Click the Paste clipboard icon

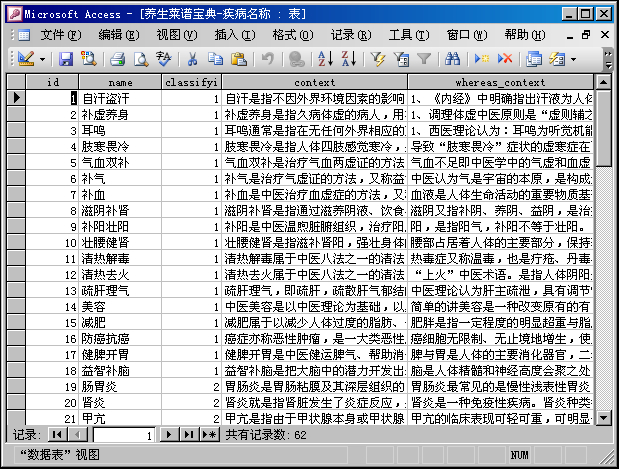238,59
